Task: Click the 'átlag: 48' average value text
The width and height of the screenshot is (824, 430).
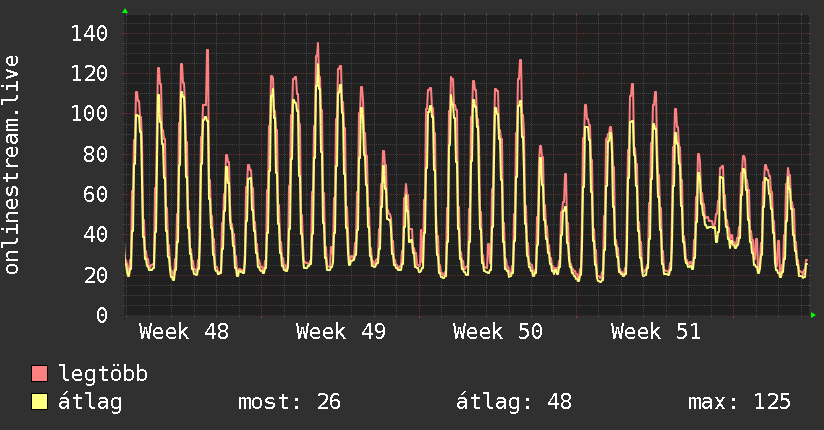Action: click(x=513, y=402)
